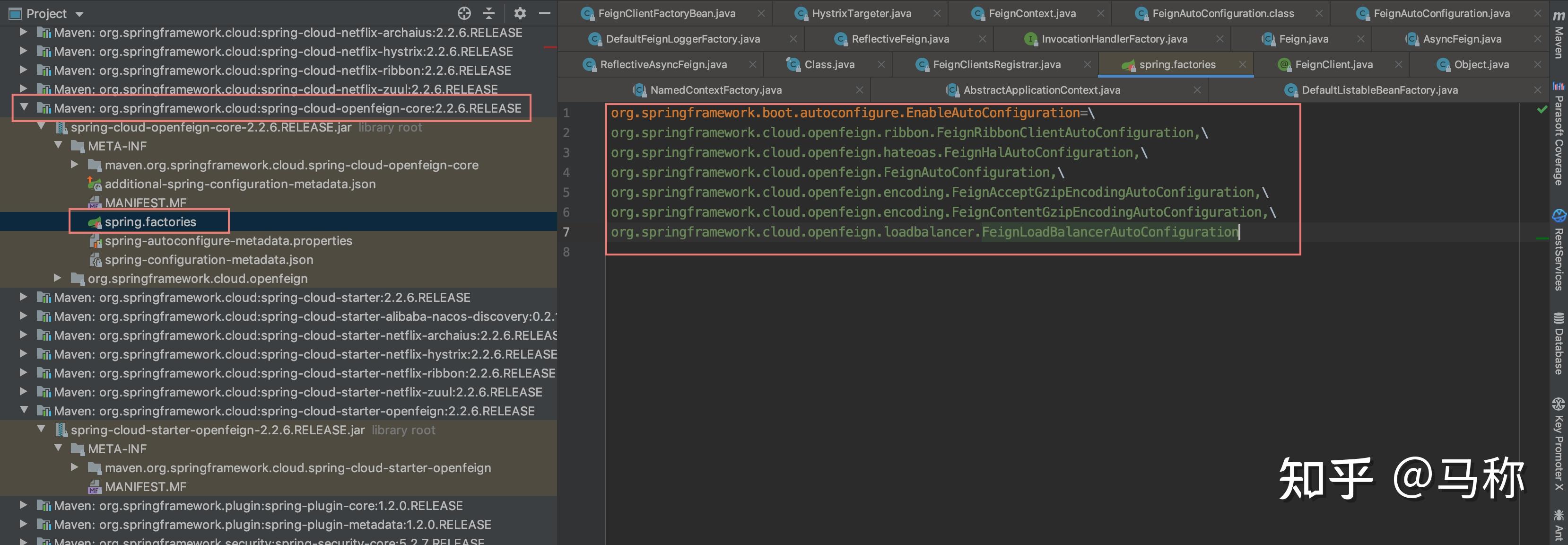Click the Collapse All icon in Project panel
This screenshot has width=1568, height=545.
click(489, 13)
